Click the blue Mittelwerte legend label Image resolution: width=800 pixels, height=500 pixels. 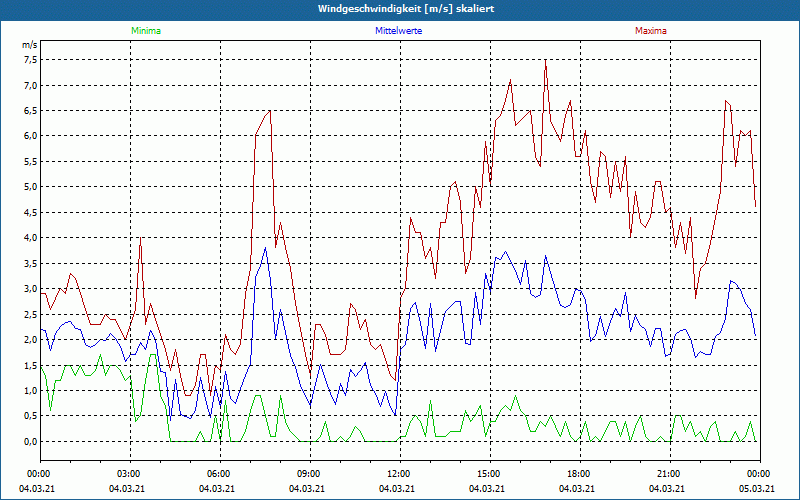coord(398,31)
